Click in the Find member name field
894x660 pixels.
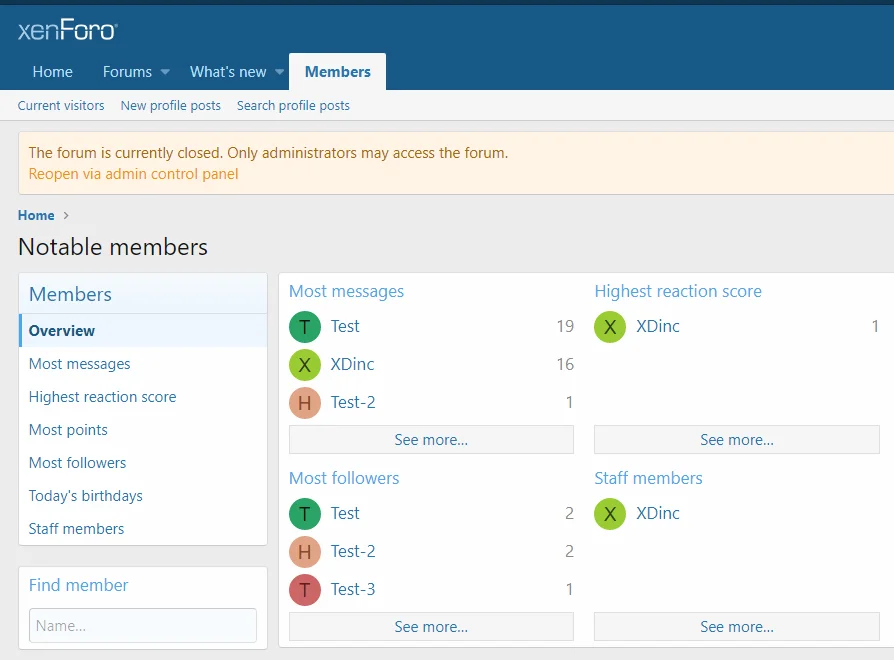pos(142,626)
